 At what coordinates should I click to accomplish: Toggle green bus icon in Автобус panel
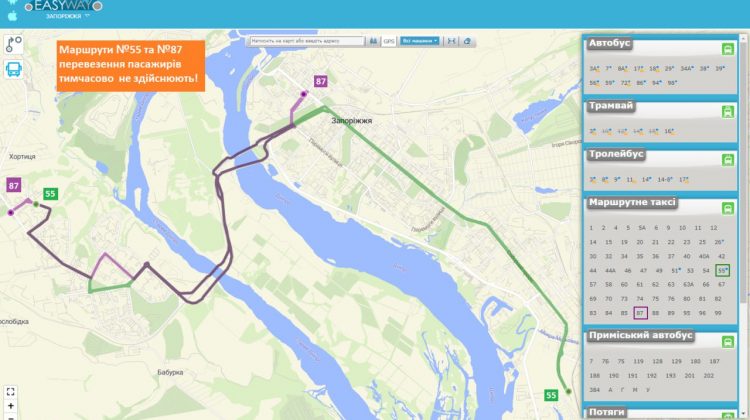tap(728, 49)
